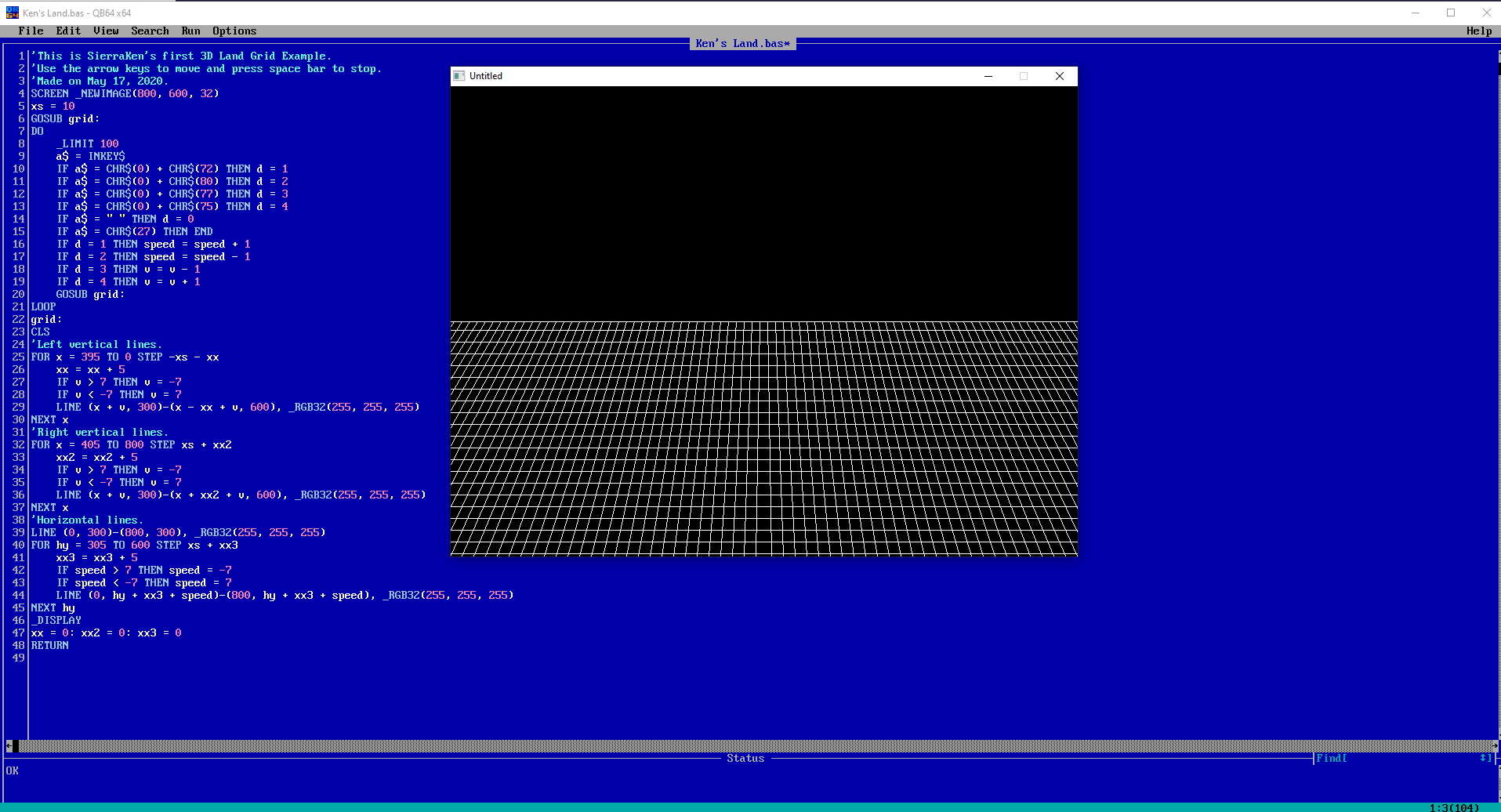Viewport: 1501px width, 812px height.
Task: Click the horizontal scrollbar's right arrow
Action: pyautogui.click(x=1495, y=746)
